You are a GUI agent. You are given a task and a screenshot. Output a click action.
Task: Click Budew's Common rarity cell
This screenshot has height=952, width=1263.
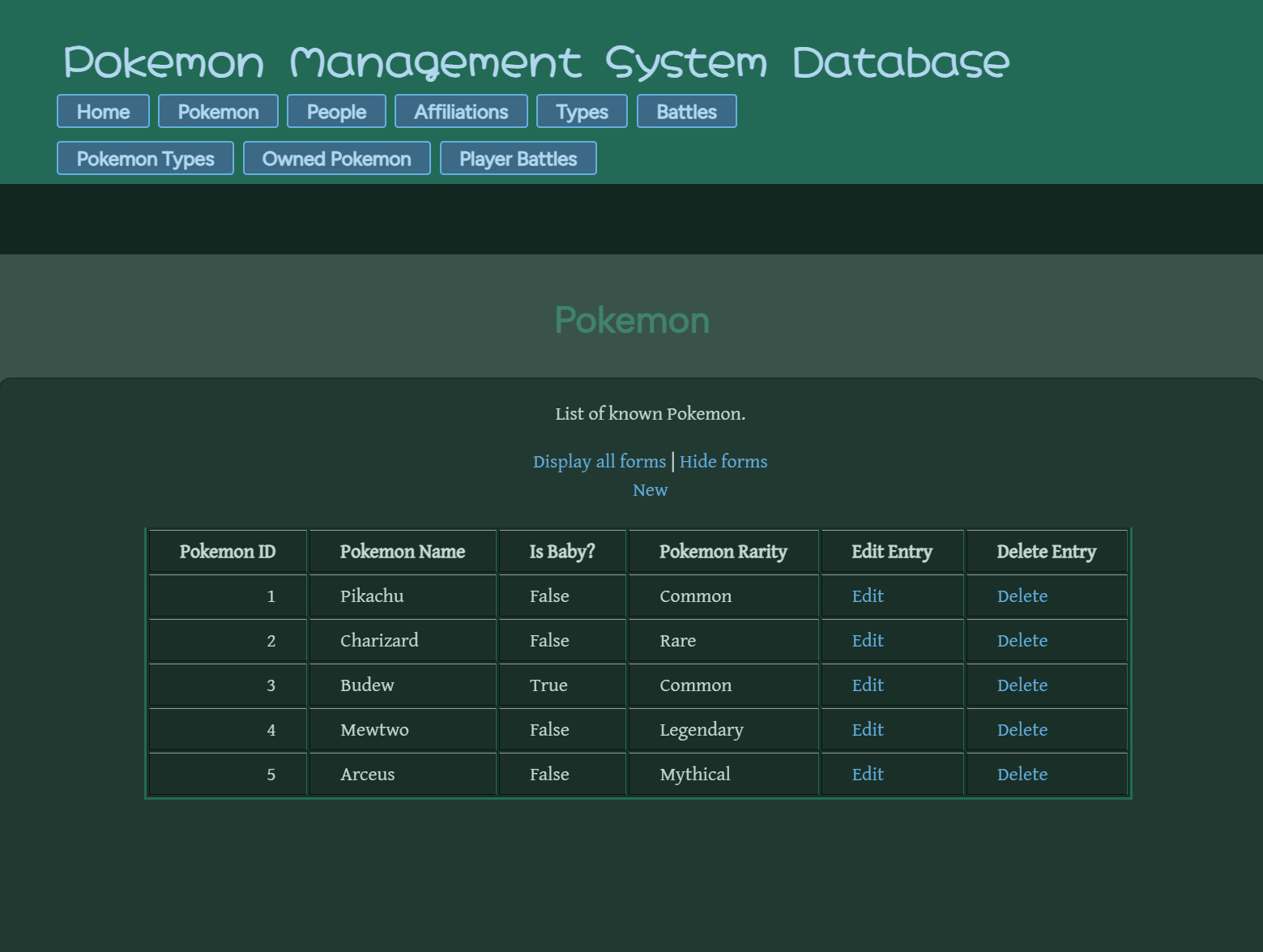(723, 685)
